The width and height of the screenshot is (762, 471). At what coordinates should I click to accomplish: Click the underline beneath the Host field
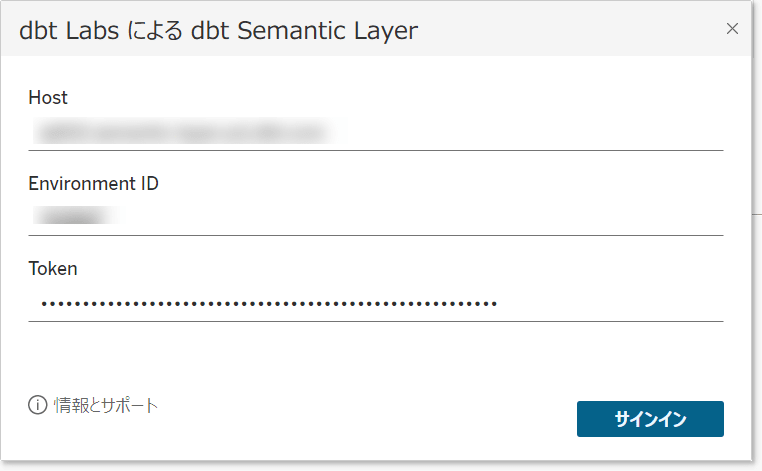(x=375, y=150)
